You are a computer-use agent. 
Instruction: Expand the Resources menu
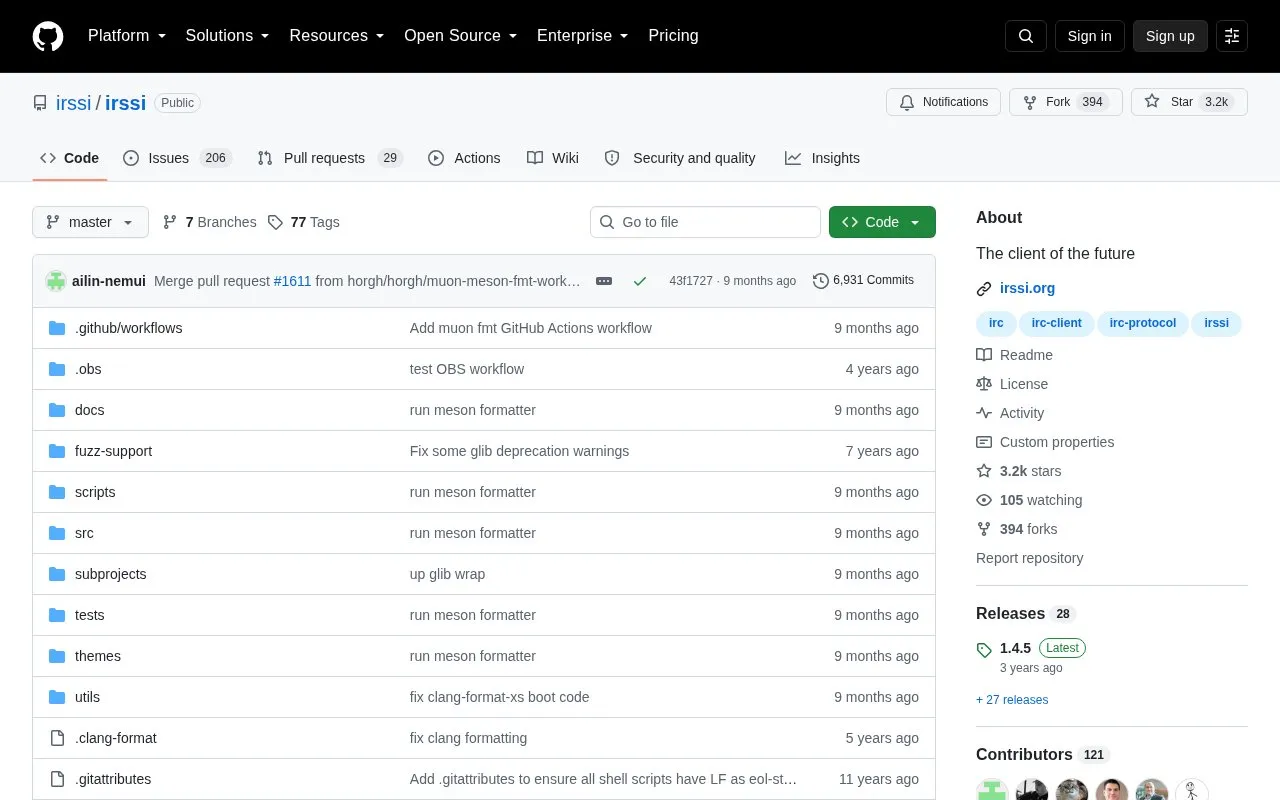(x=337, y=36)
